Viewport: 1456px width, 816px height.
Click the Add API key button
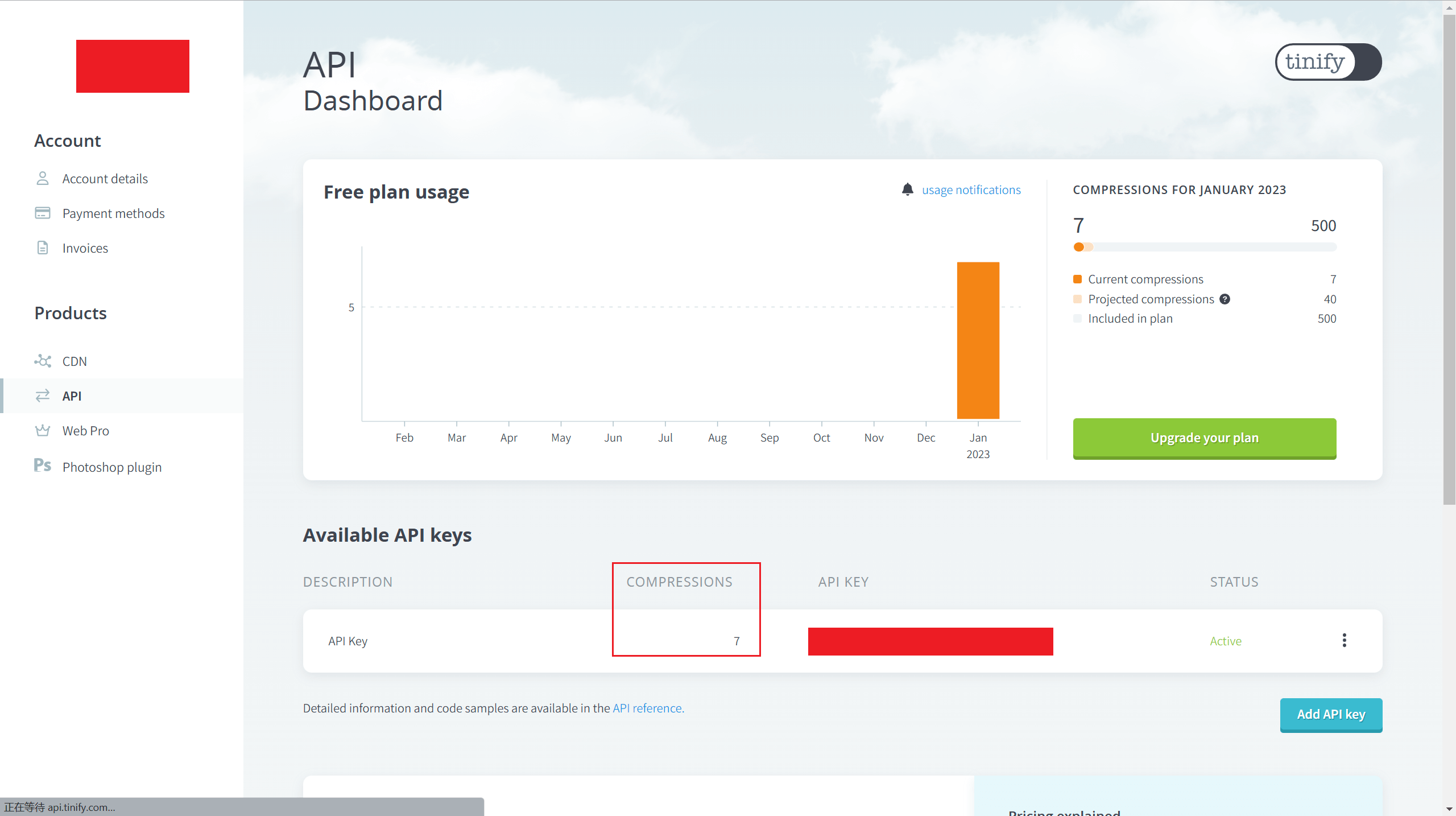click(1331, 715)
